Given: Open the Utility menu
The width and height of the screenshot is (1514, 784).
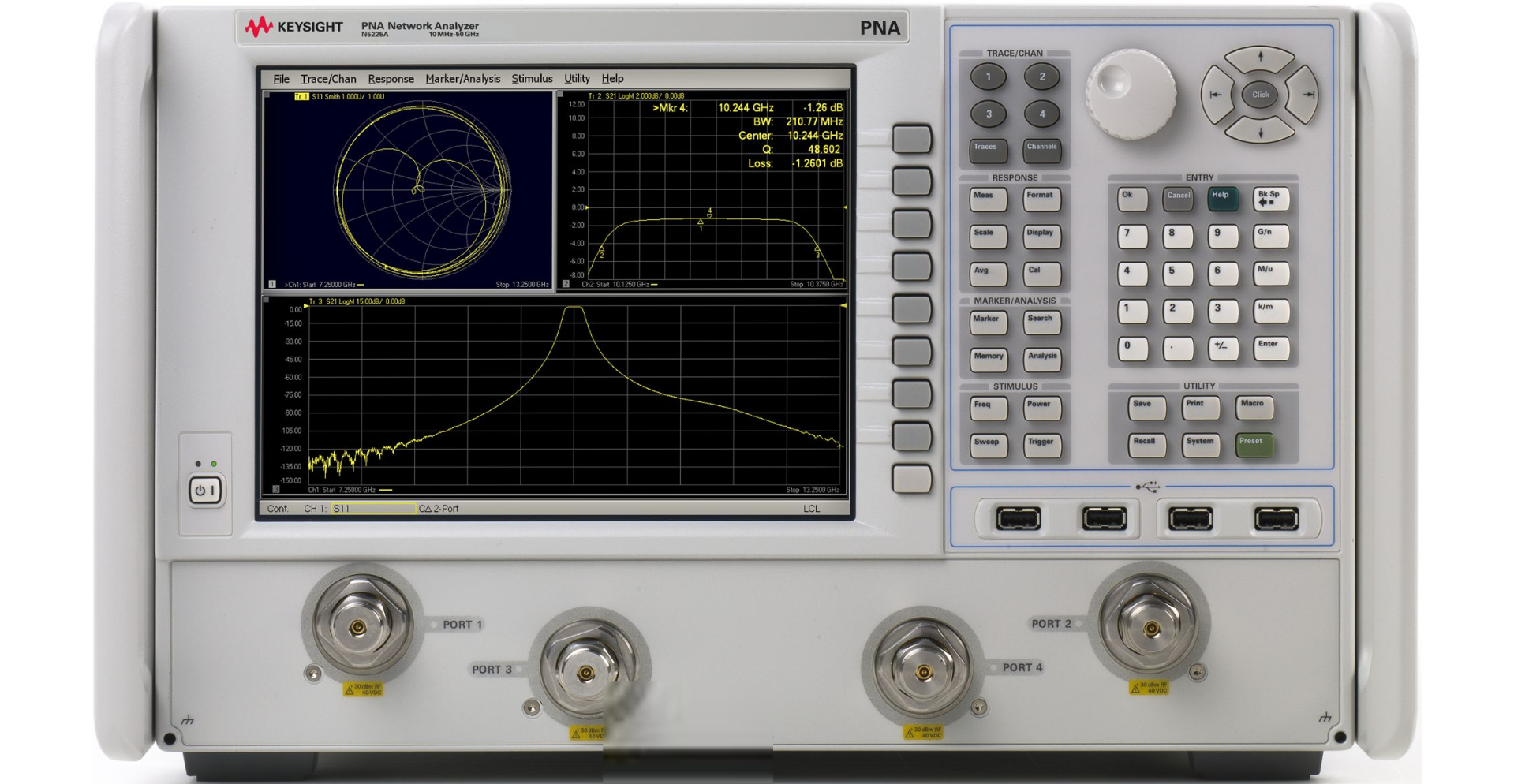Looking at the screenshot, I should click(x=577, y=78).
